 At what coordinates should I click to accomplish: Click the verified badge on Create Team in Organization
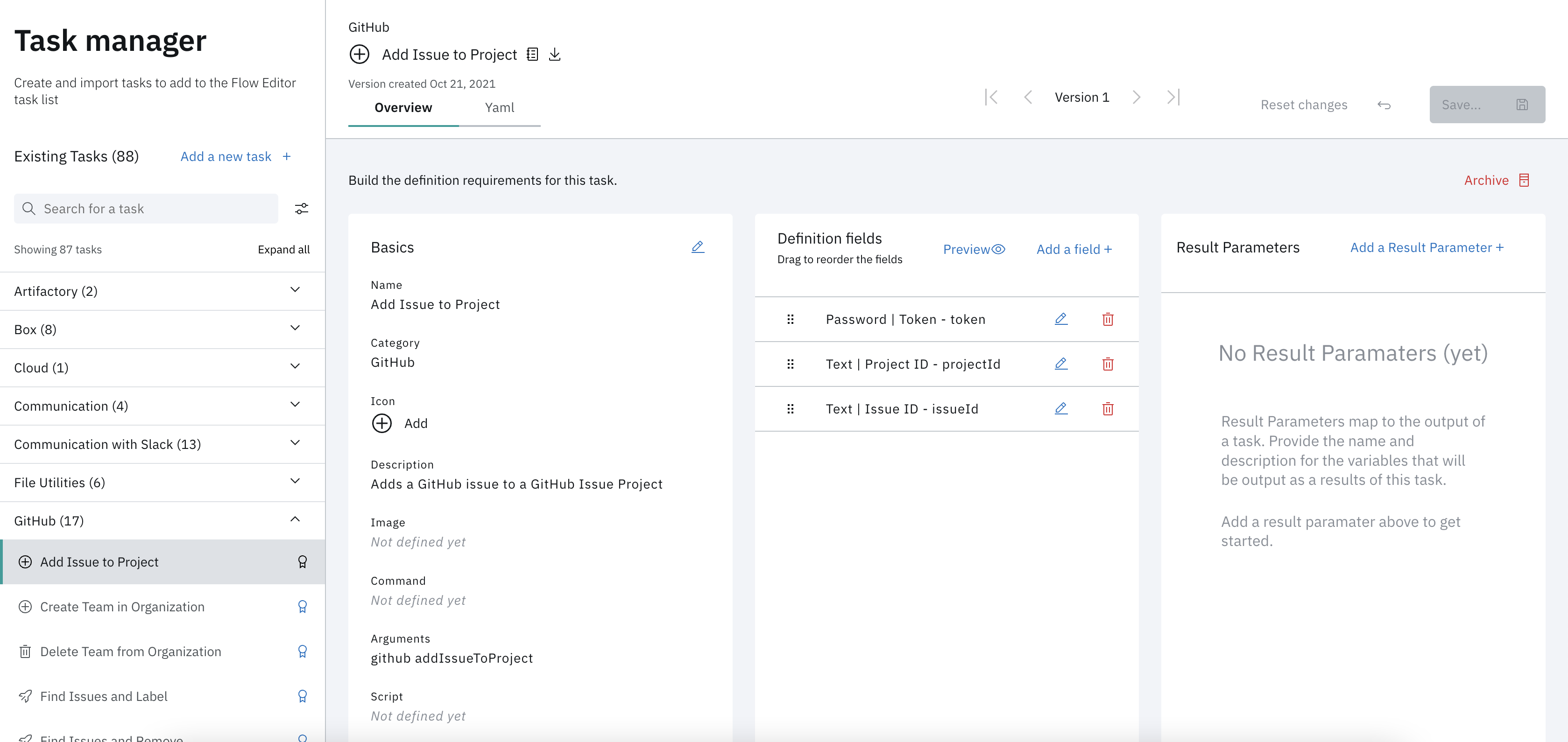302,607
